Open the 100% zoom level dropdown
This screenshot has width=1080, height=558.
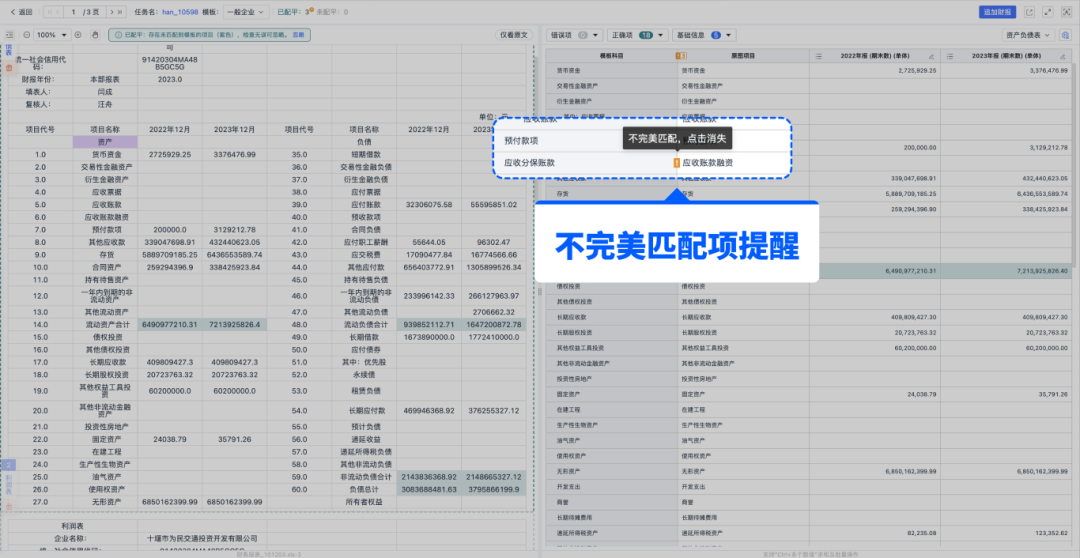[x=50, y=34]
